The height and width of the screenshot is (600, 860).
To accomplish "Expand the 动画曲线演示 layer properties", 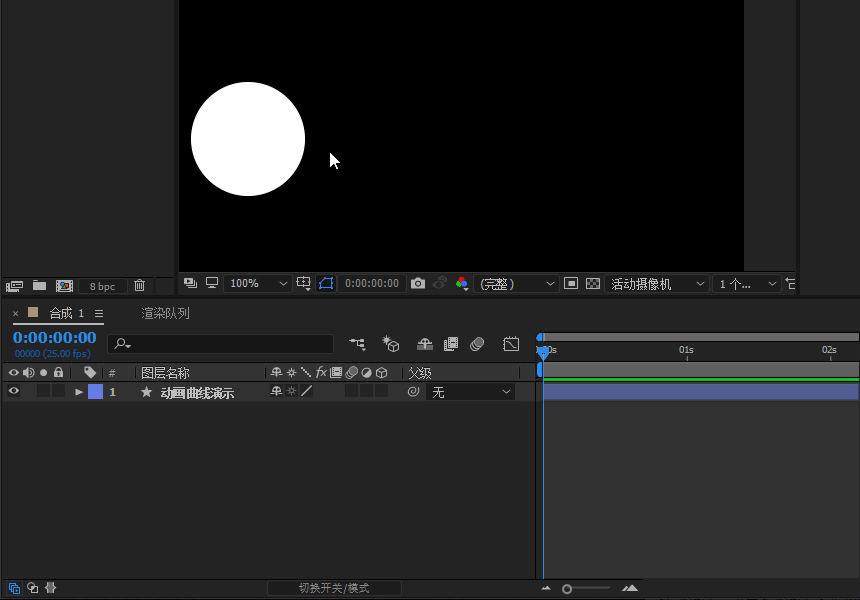I will click(x=79, y=392).
